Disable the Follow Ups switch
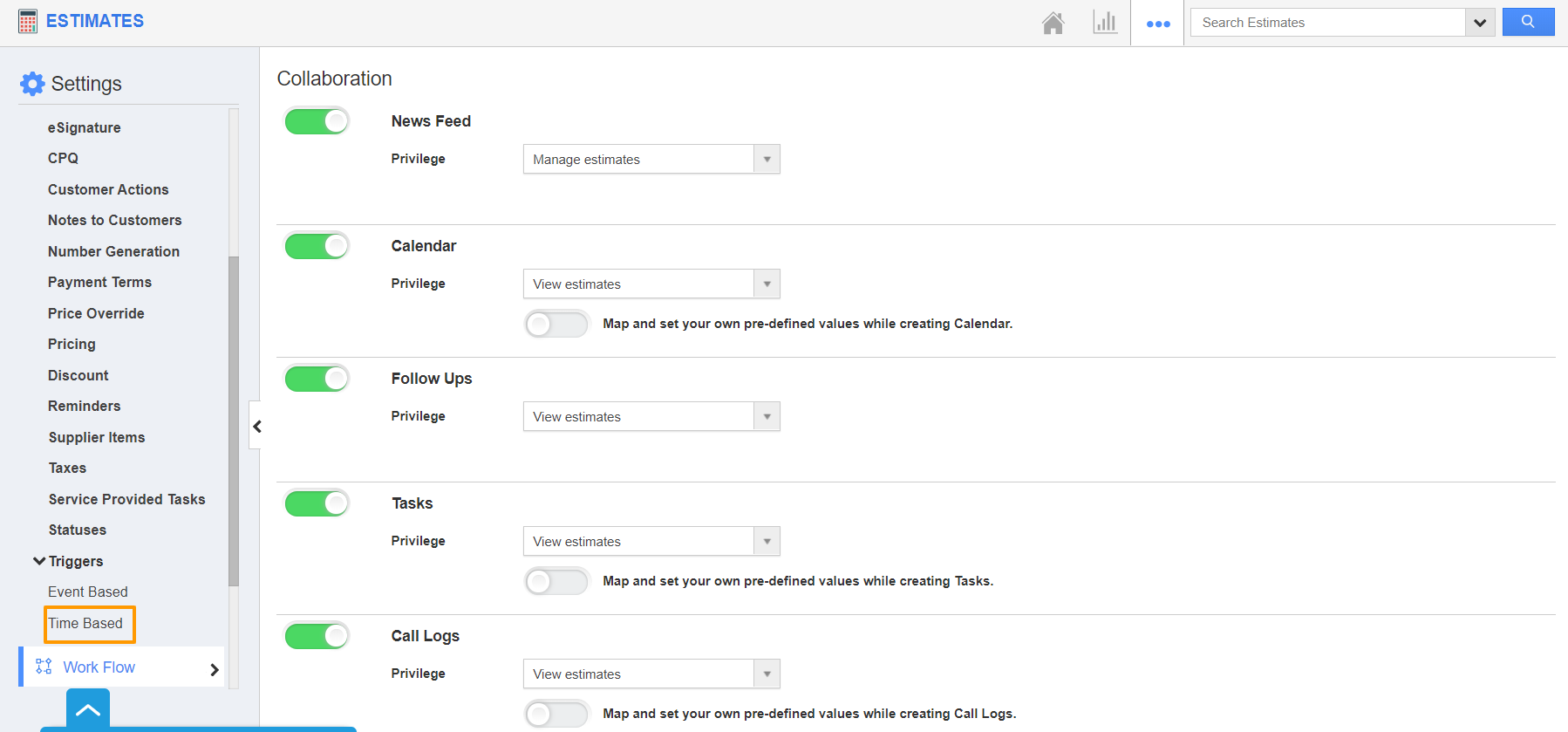 [x=317, y=379]
